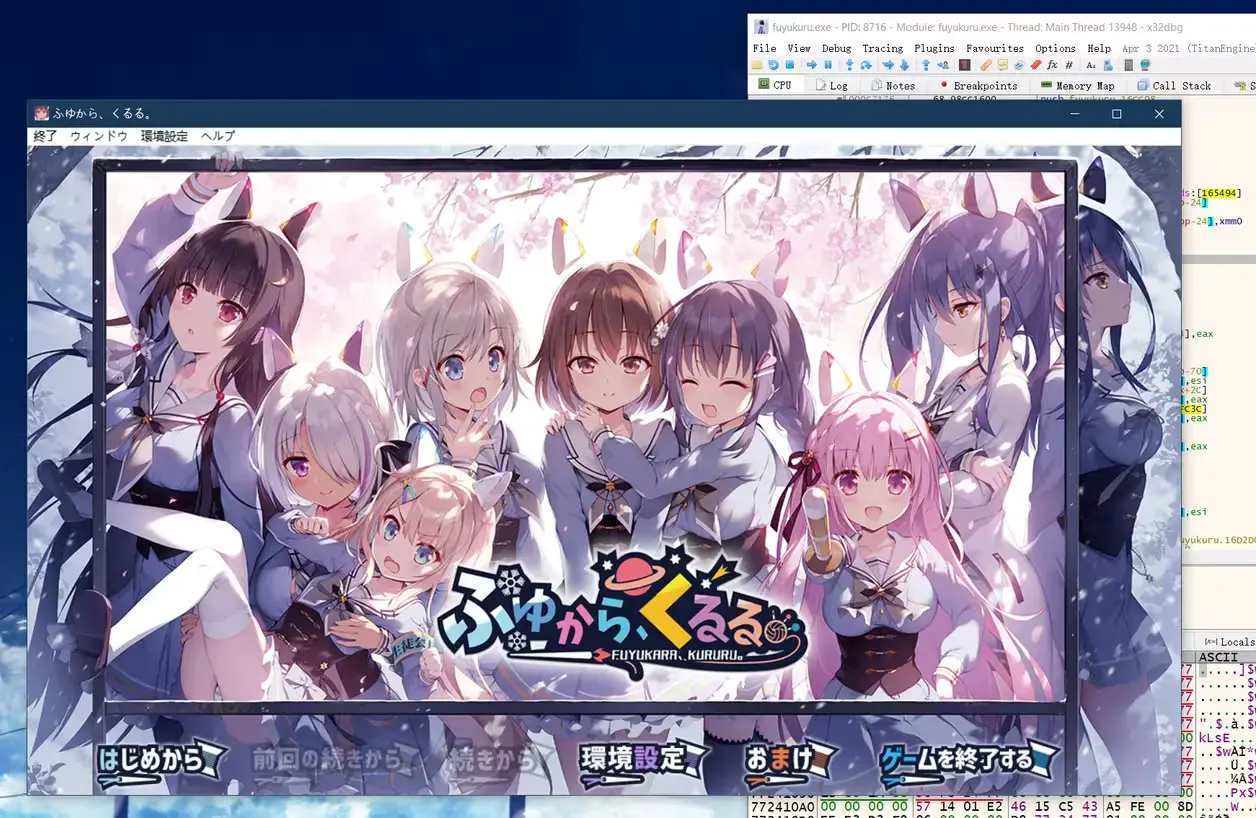Open the fx functions icon
The height and width of the screenshot is (818, 1256).
tap(1052, 65)
